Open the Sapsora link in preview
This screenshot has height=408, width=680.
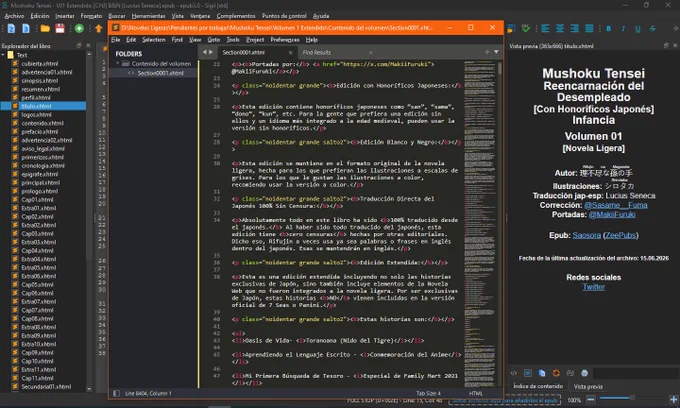click(x=586, y=235)
